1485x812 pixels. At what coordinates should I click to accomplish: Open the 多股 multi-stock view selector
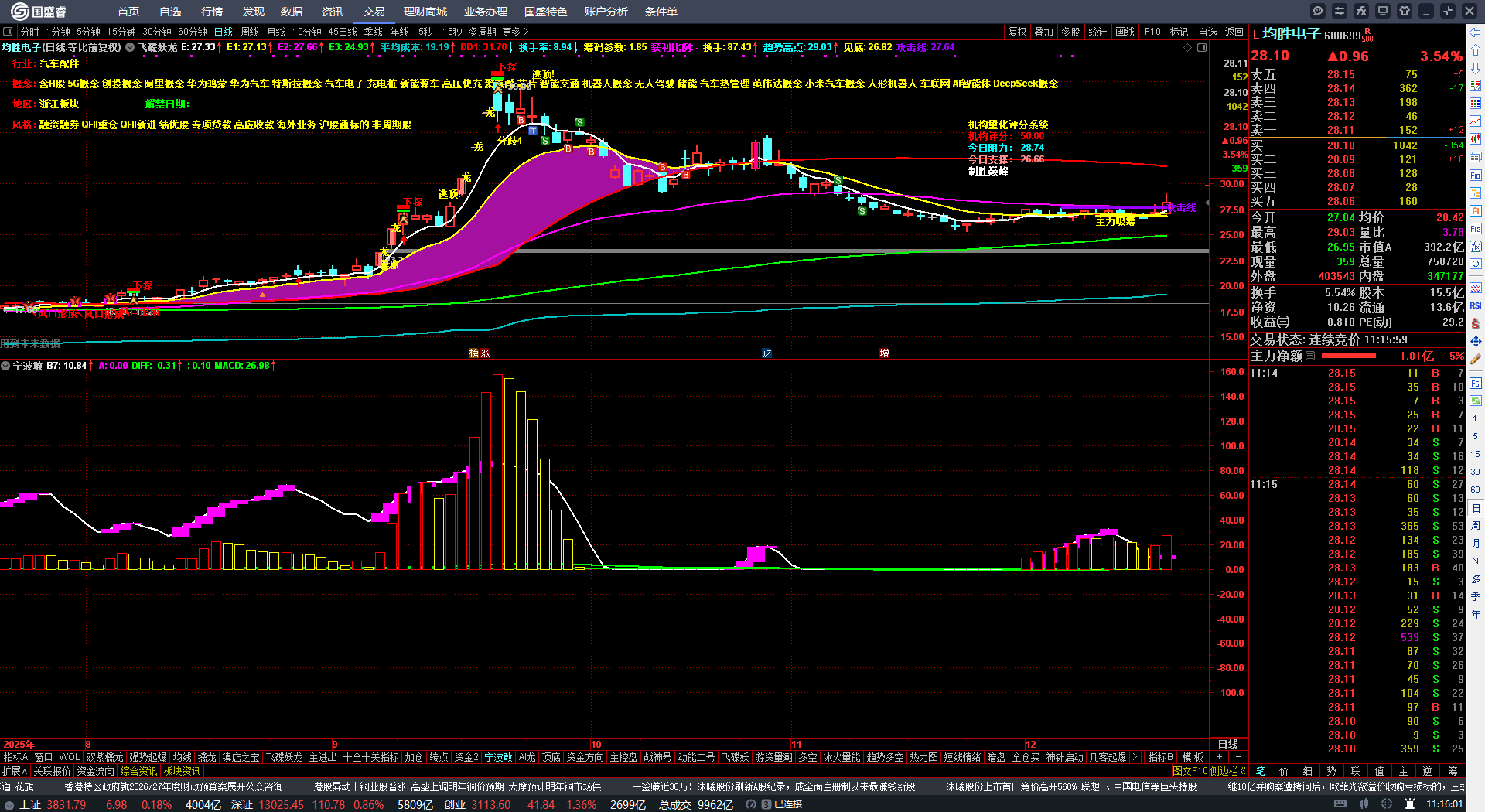click(x=1070, y=32)
